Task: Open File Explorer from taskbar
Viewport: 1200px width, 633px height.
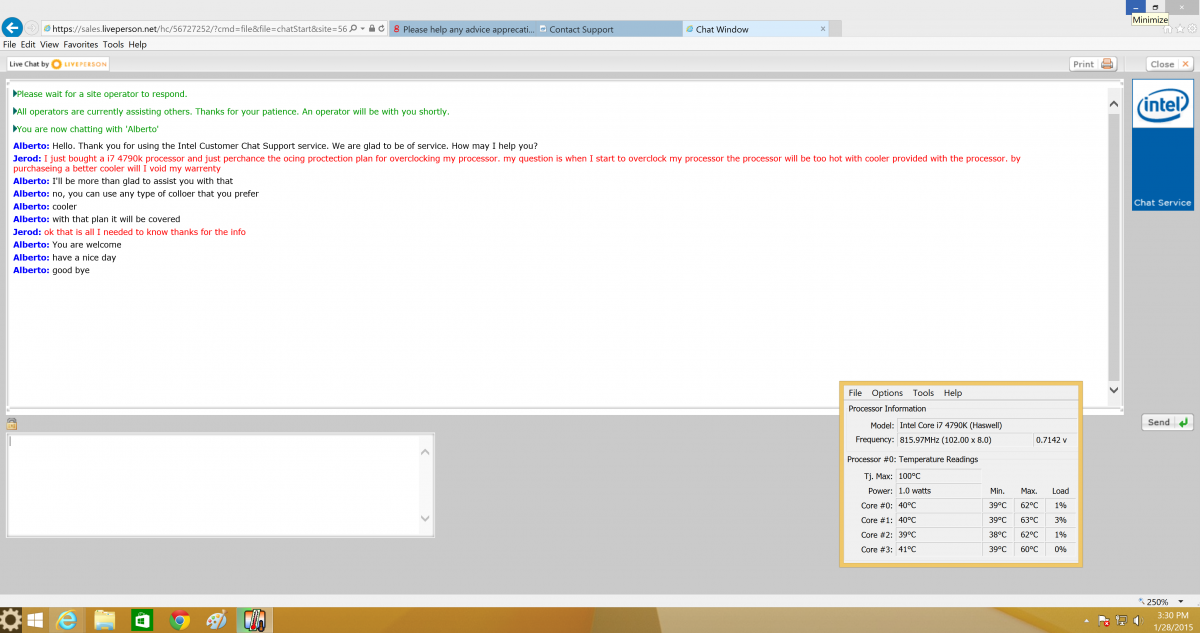Action: 105,620
